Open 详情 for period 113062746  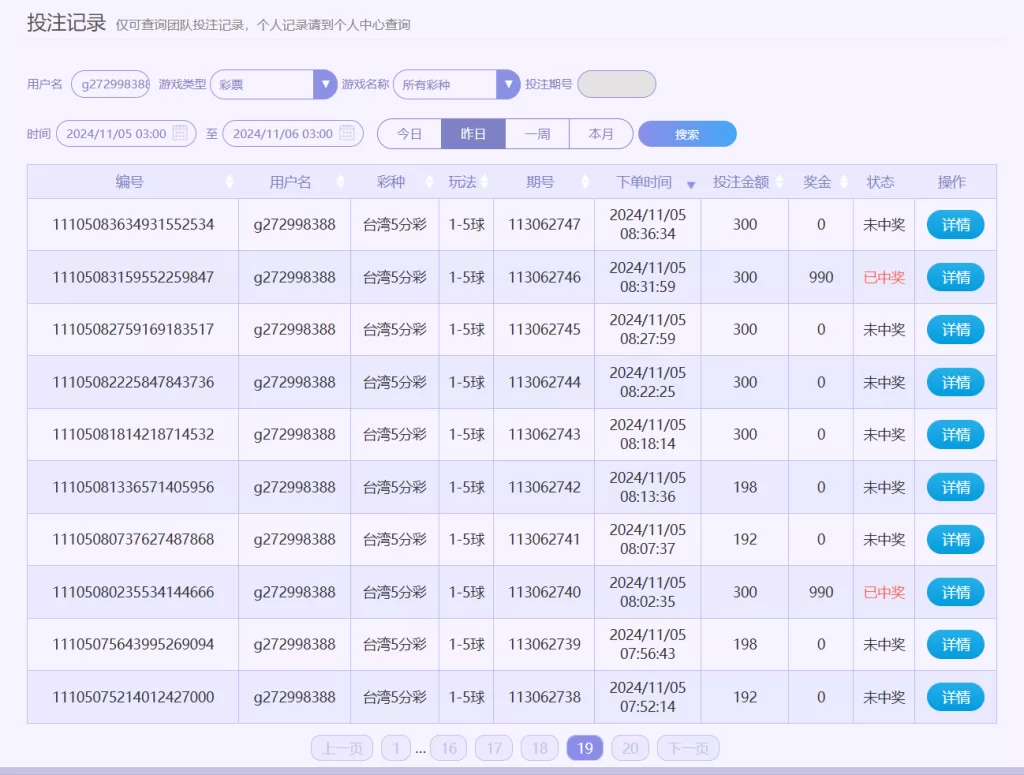click(x=955, y=277)
